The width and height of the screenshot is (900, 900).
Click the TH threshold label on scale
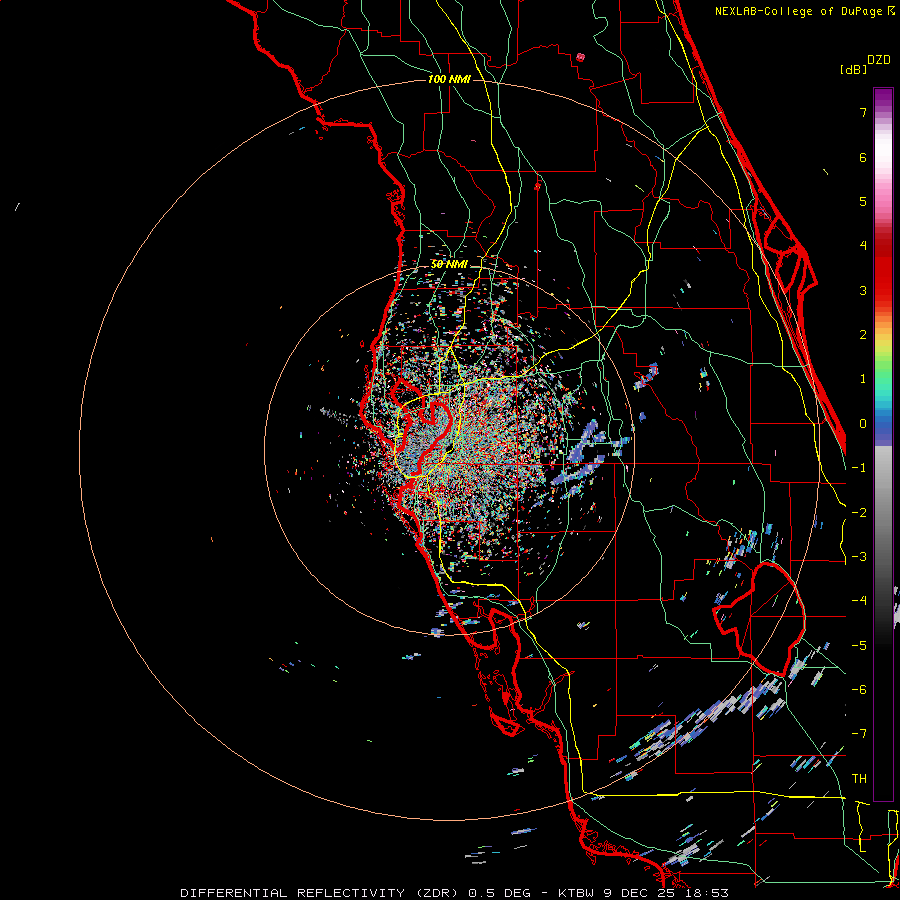tap(859, 779)
